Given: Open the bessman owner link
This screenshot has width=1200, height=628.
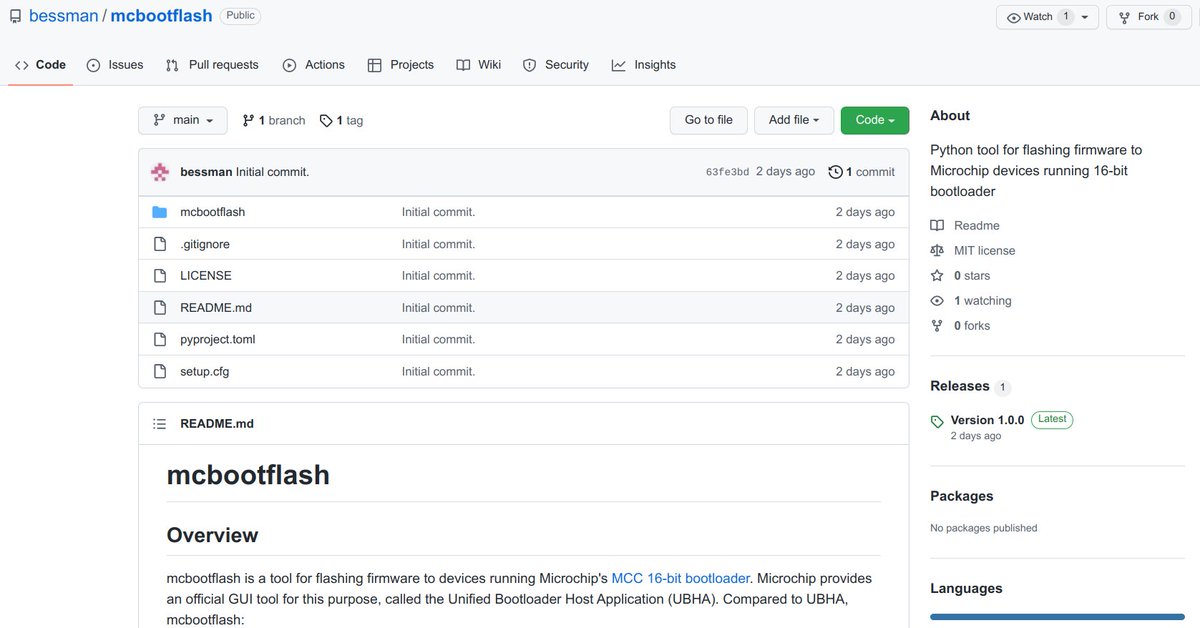Looking at the screenshot, I should [x=63, y=16].
